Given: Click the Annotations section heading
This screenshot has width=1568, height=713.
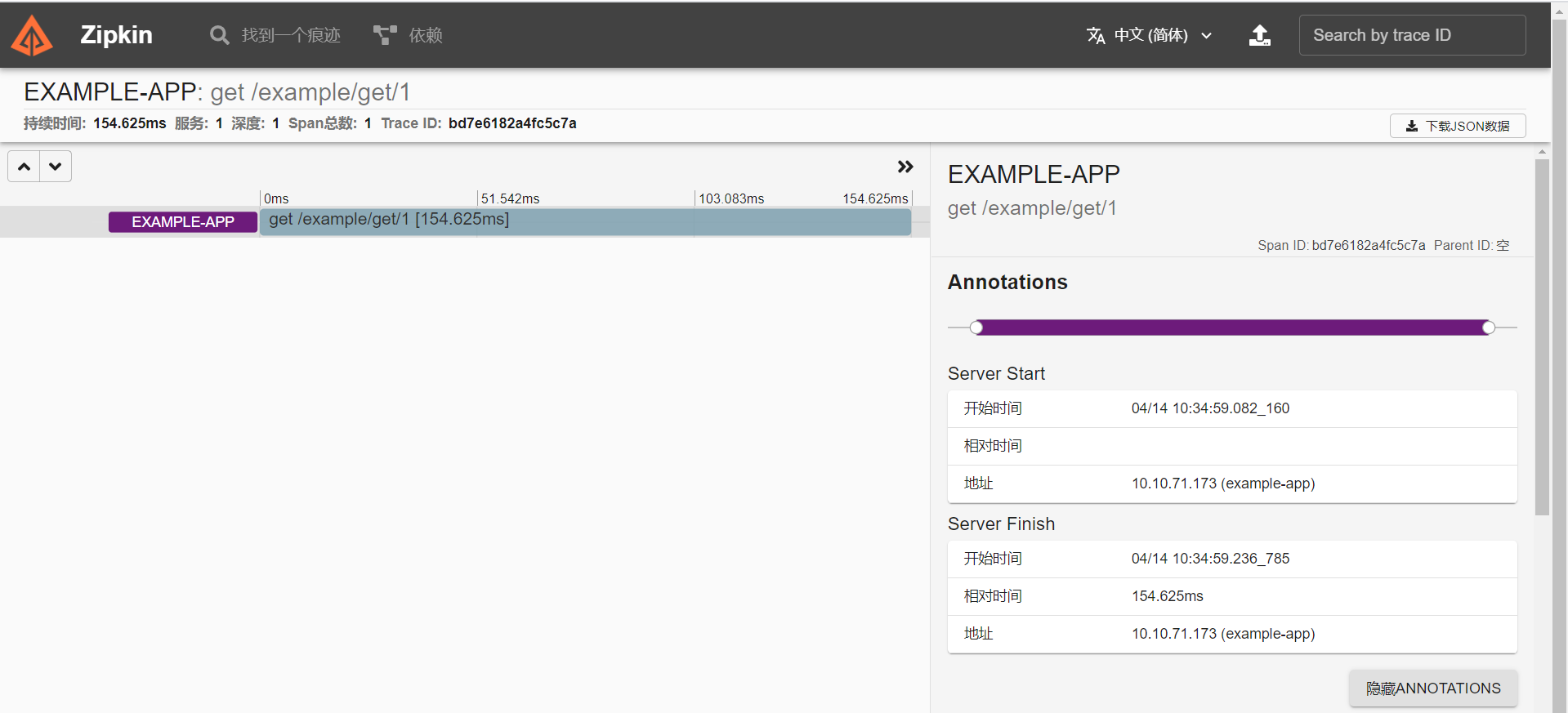Looking at the screenshot, I should pos(1007,283).
